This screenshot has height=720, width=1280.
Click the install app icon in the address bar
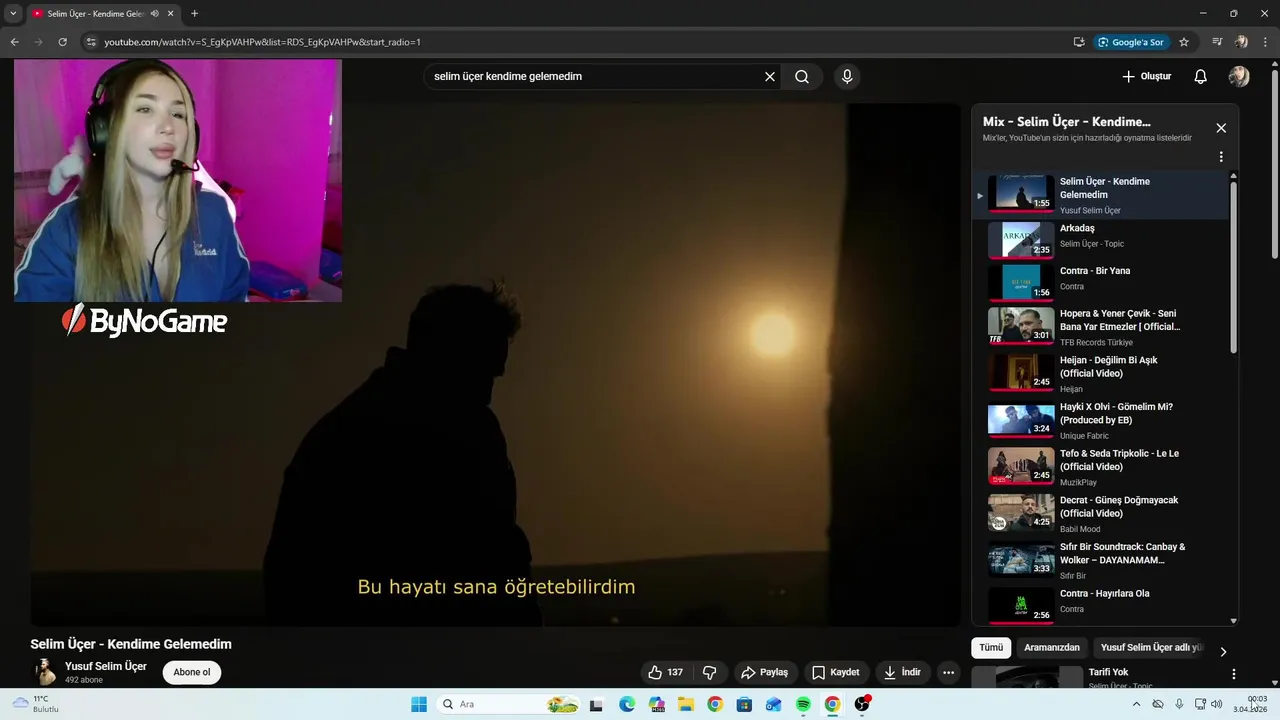(1079, 42)
